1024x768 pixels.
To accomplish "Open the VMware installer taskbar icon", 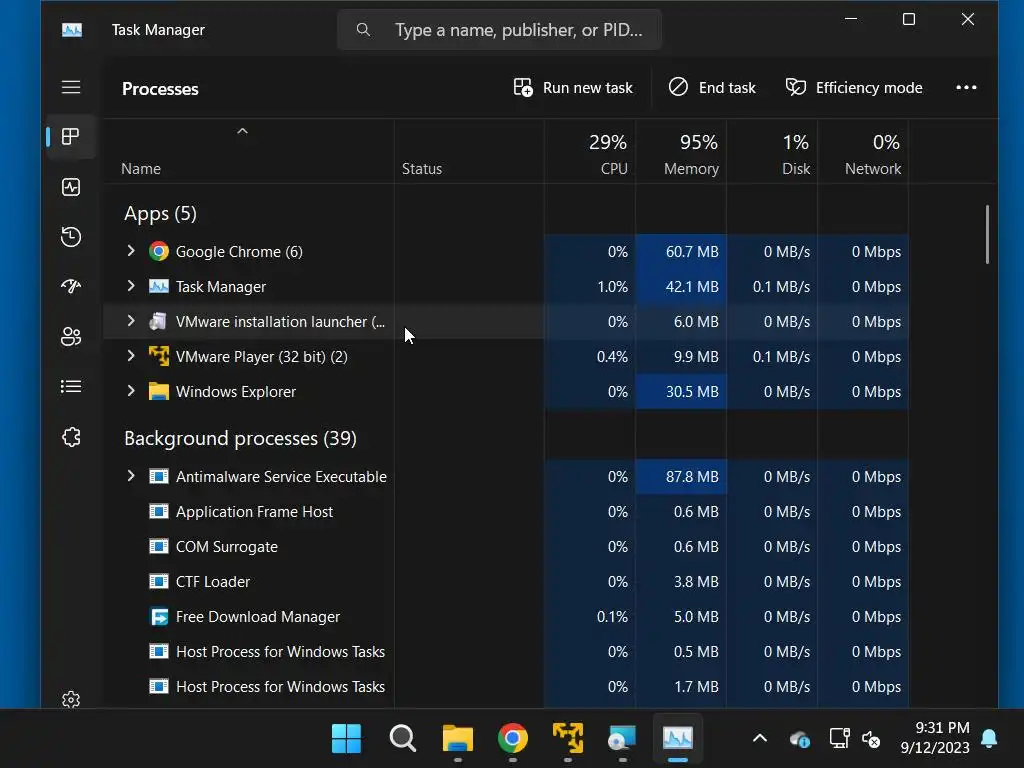I will [622, 739].
